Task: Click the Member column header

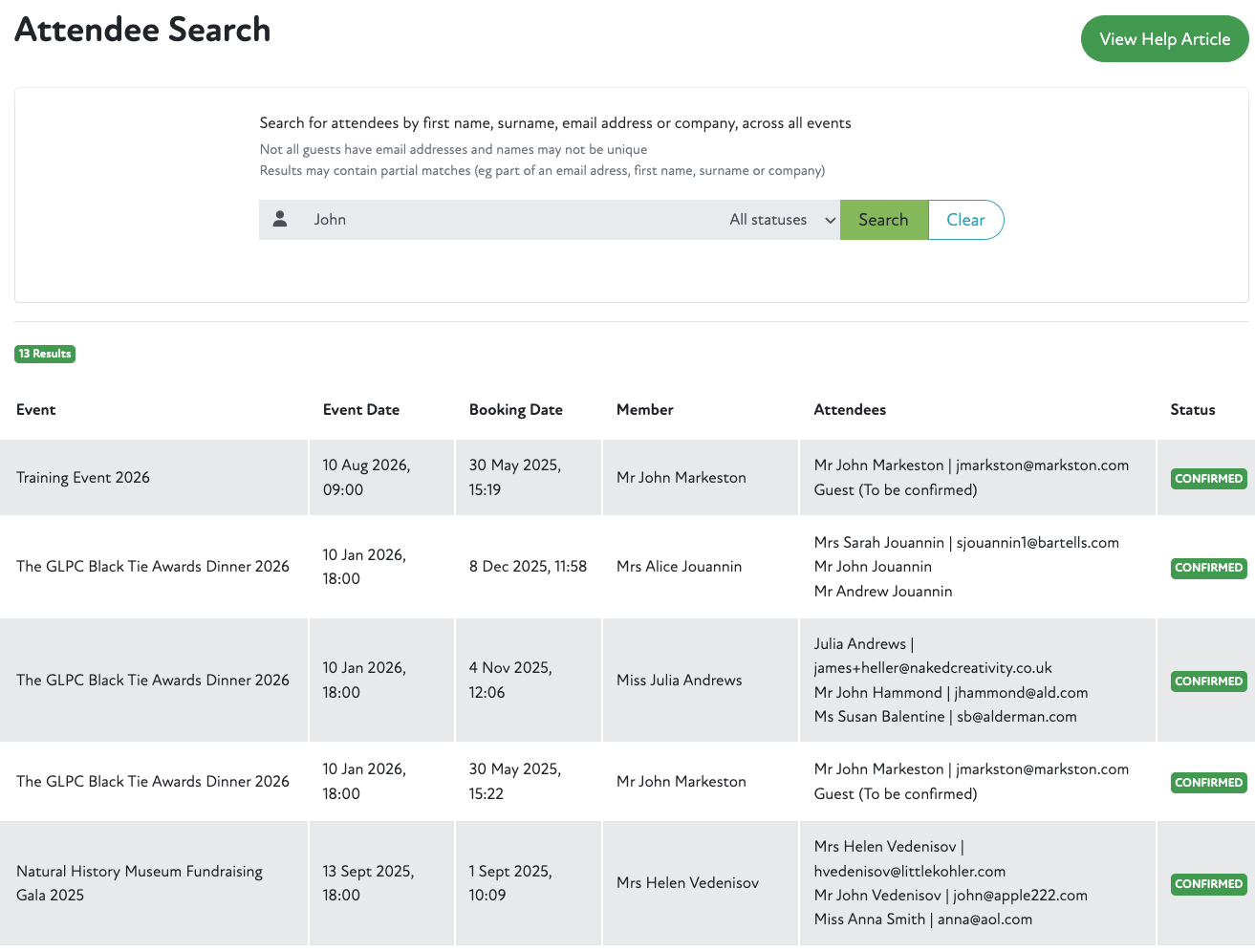Action: pos(644,409)
